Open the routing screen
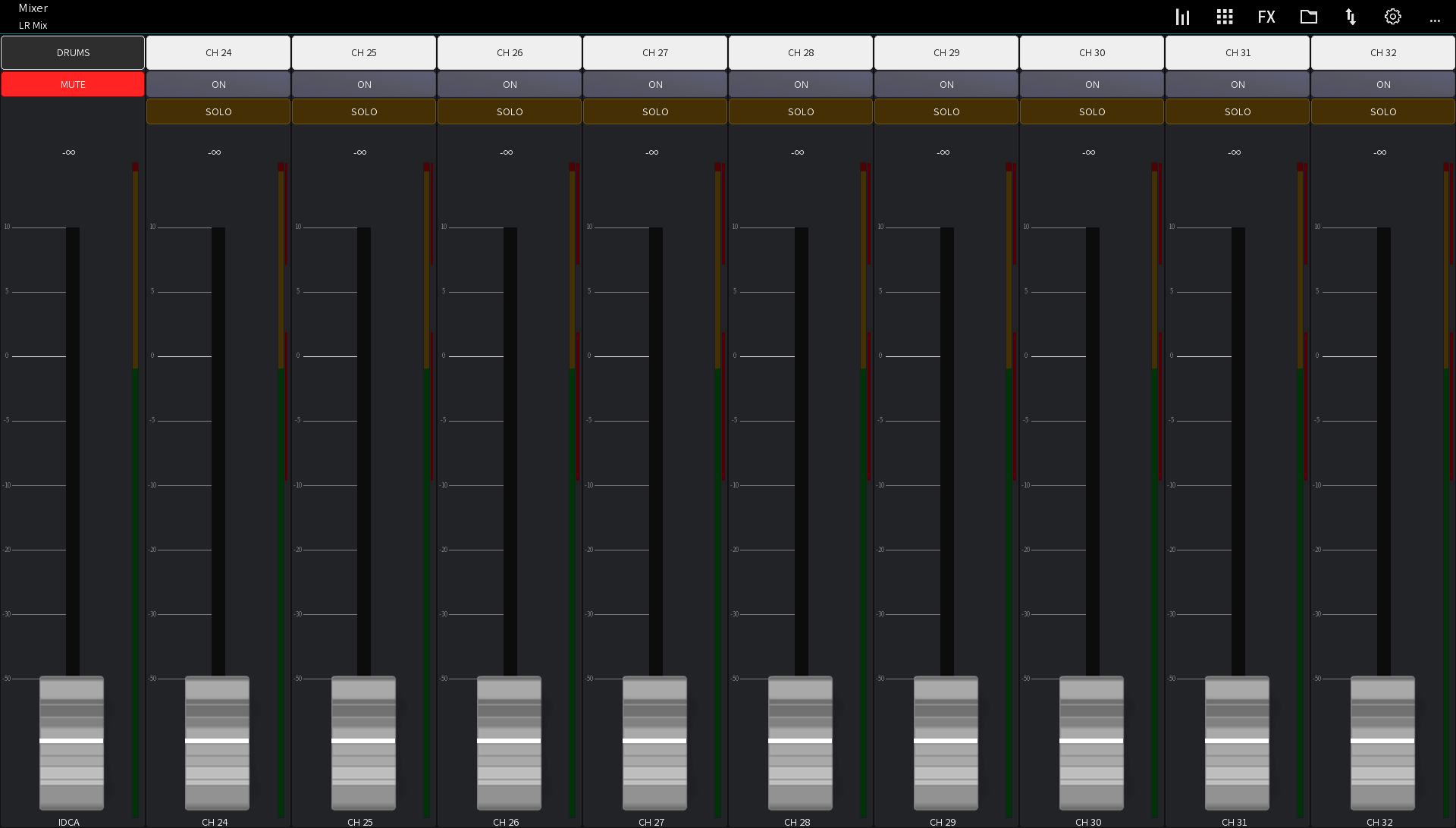This screenshot has width=1456, height=828. (1351, 16)
